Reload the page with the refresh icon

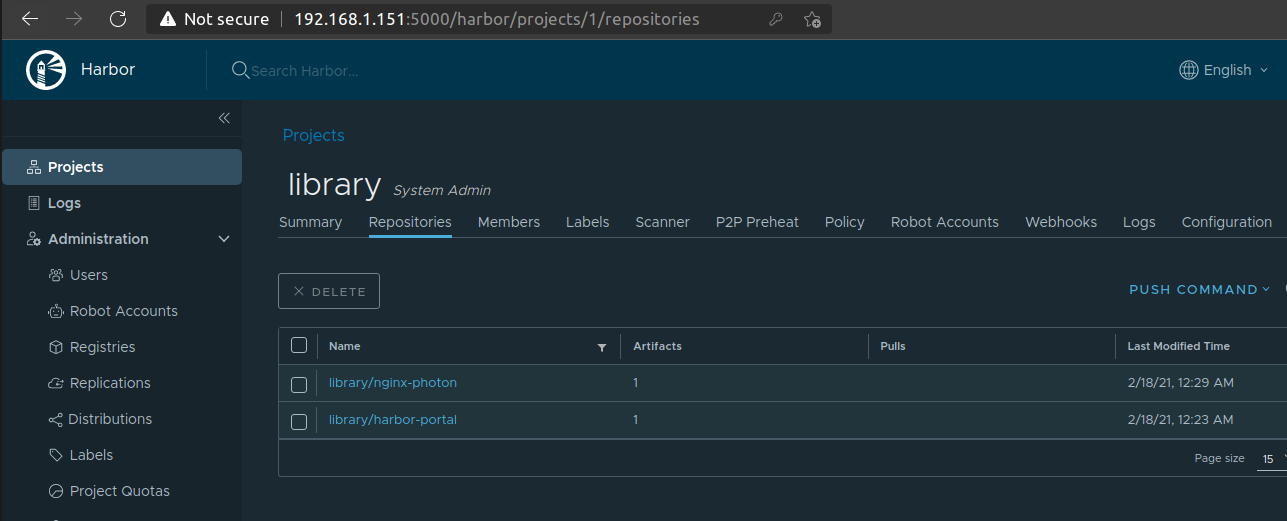click(x=118, y=19)
